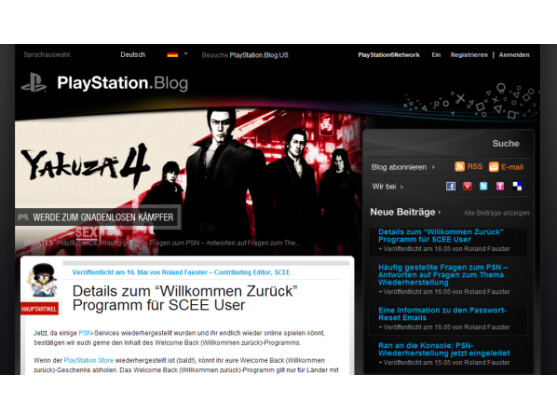Open the YouTube icon under Wir bei
The width and height of the screenshot is (557, 418).
coord(467,186)
